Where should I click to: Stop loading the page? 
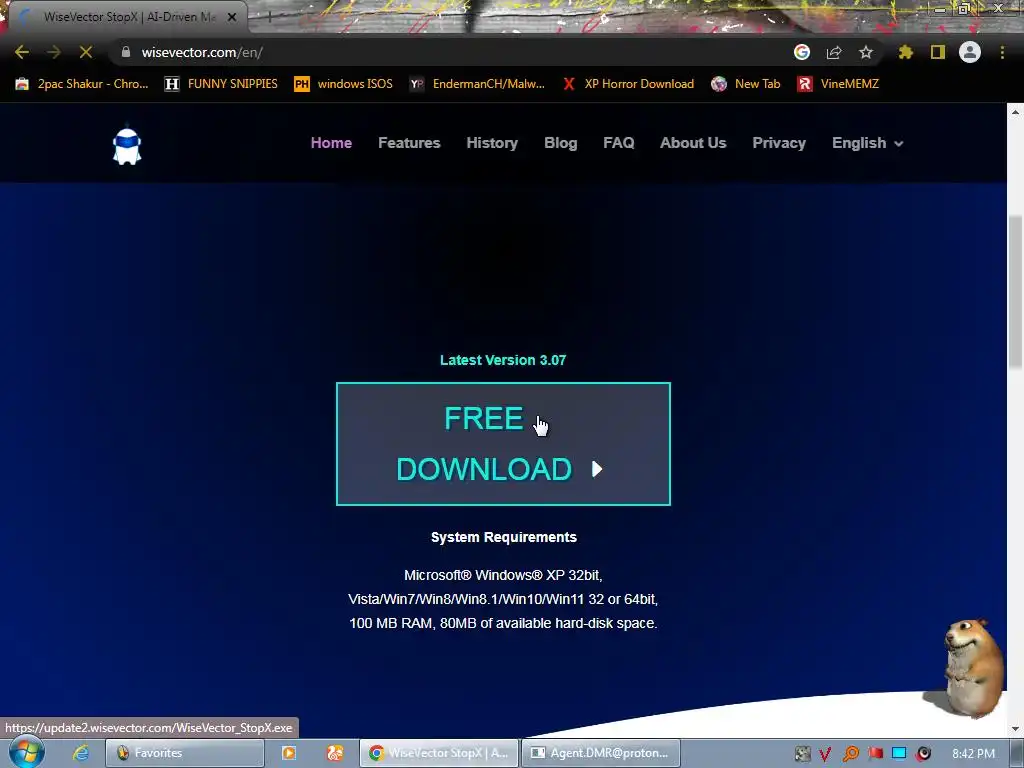click(86, 52)
